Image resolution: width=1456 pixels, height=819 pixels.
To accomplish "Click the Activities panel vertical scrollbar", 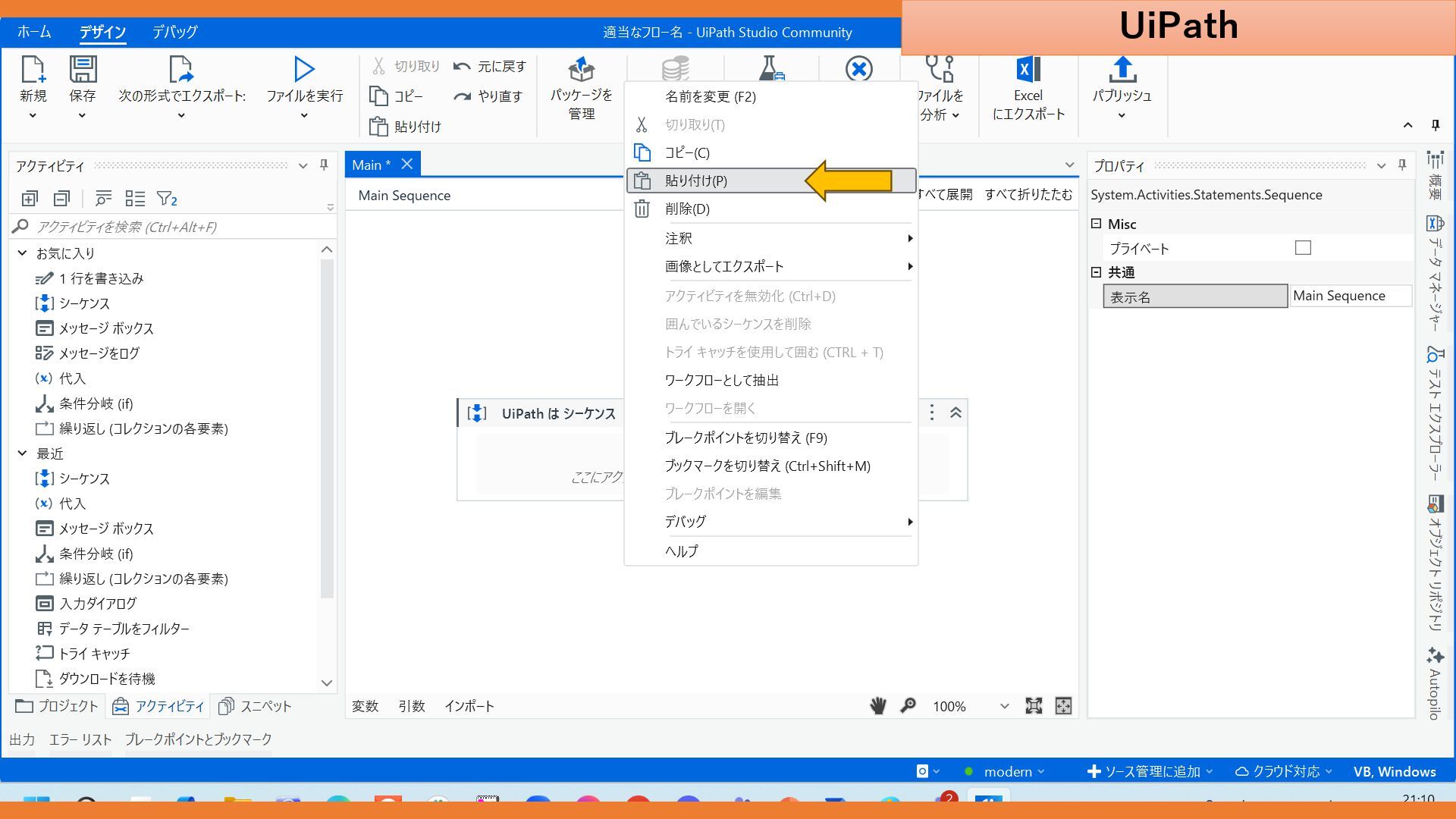I will click(x=327, y=425).
